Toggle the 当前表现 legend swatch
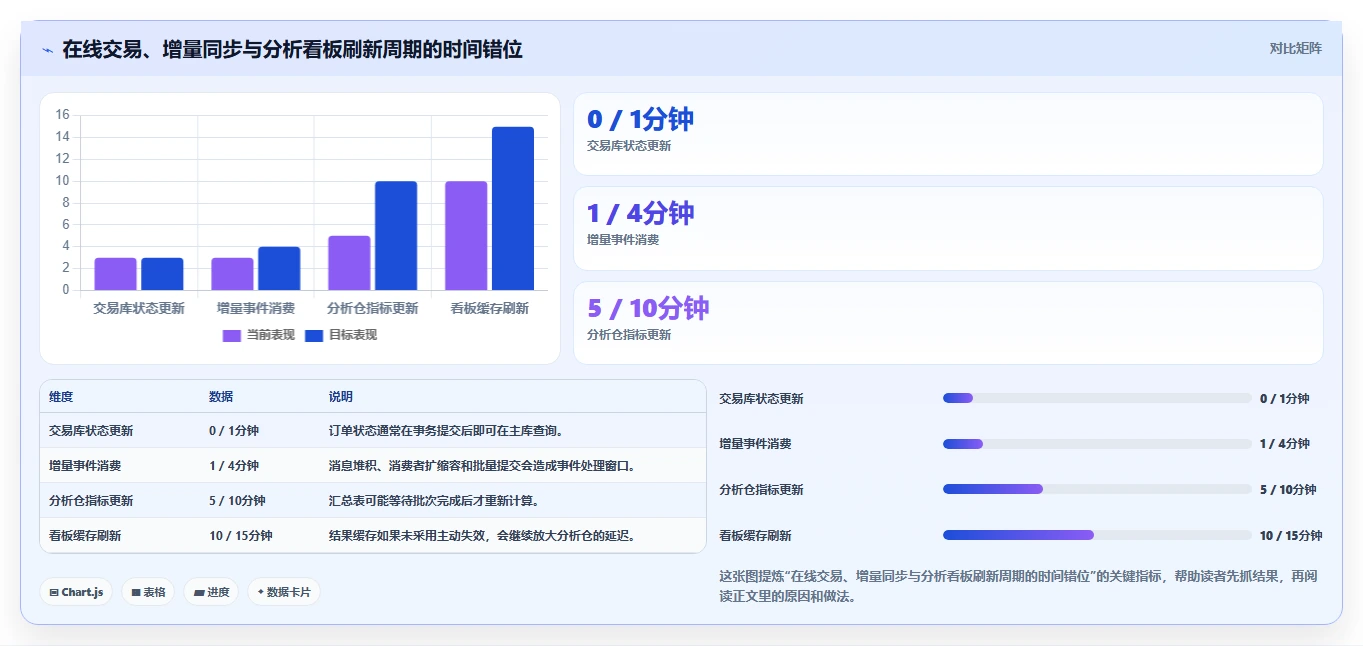Screen dimensions: 1363x646 (x=231, y=335)
